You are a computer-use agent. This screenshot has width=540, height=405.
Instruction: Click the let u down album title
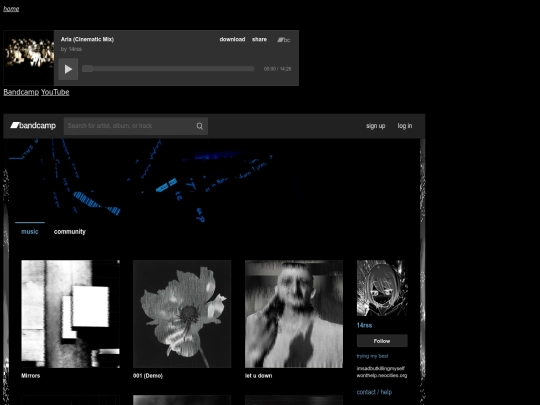(258, 376)
